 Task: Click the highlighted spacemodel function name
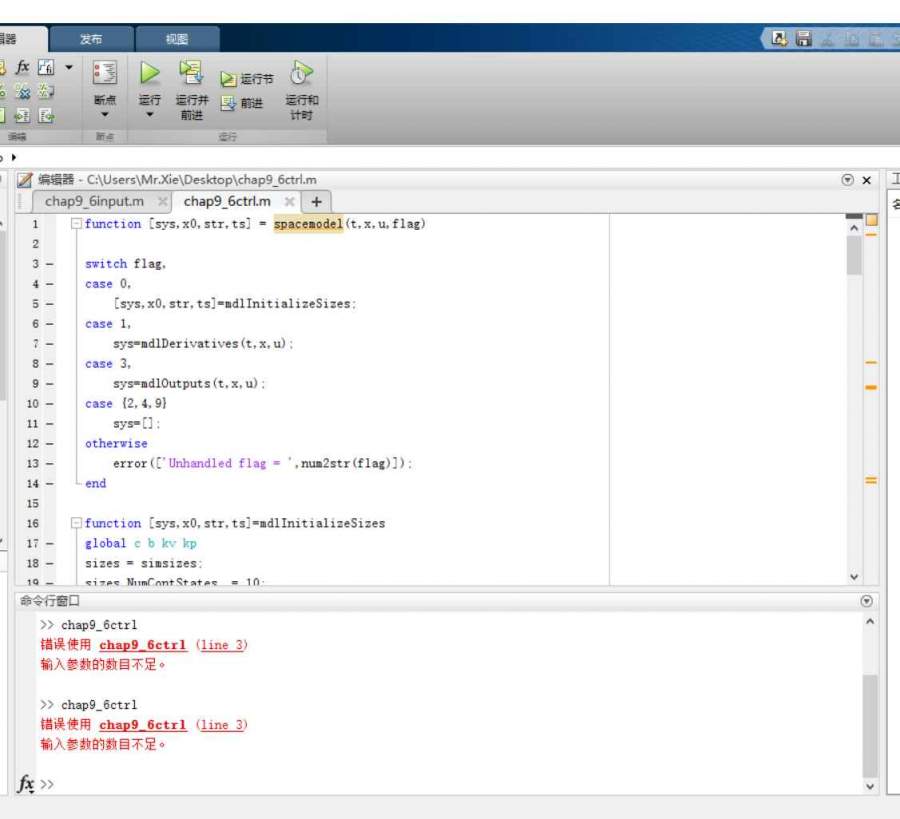308,224
